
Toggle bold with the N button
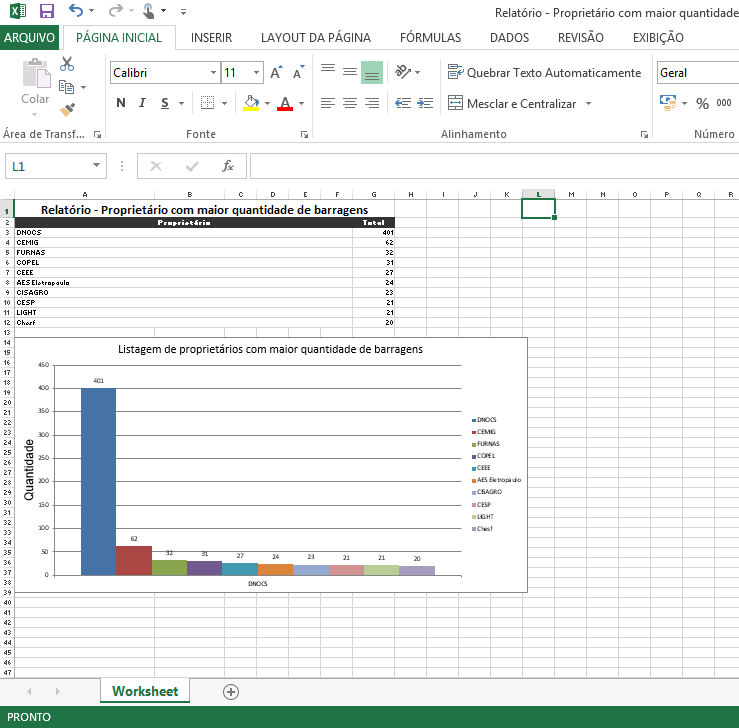coord(121,103)
